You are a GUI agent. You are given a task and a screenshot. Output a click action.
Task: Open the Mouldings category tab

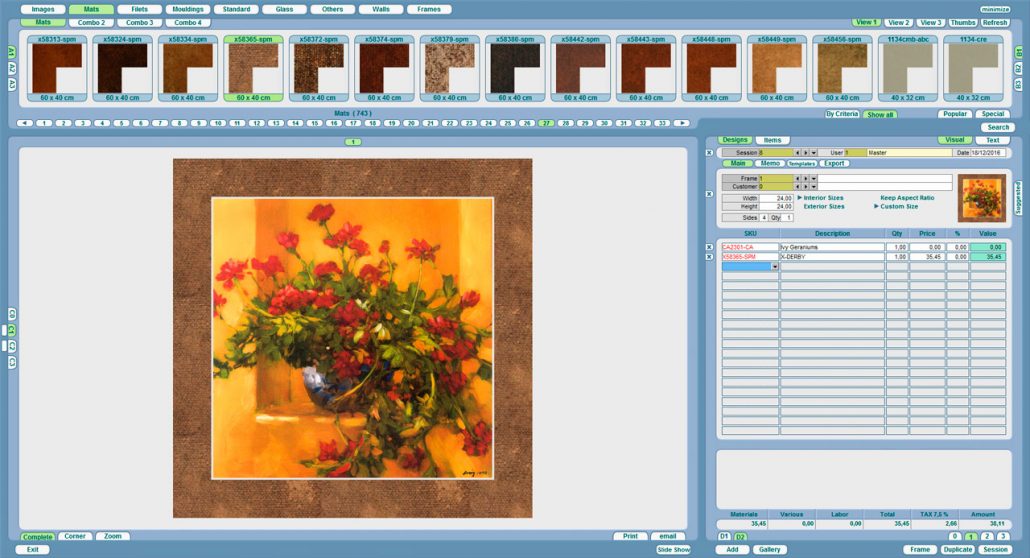tap(188, 9)
